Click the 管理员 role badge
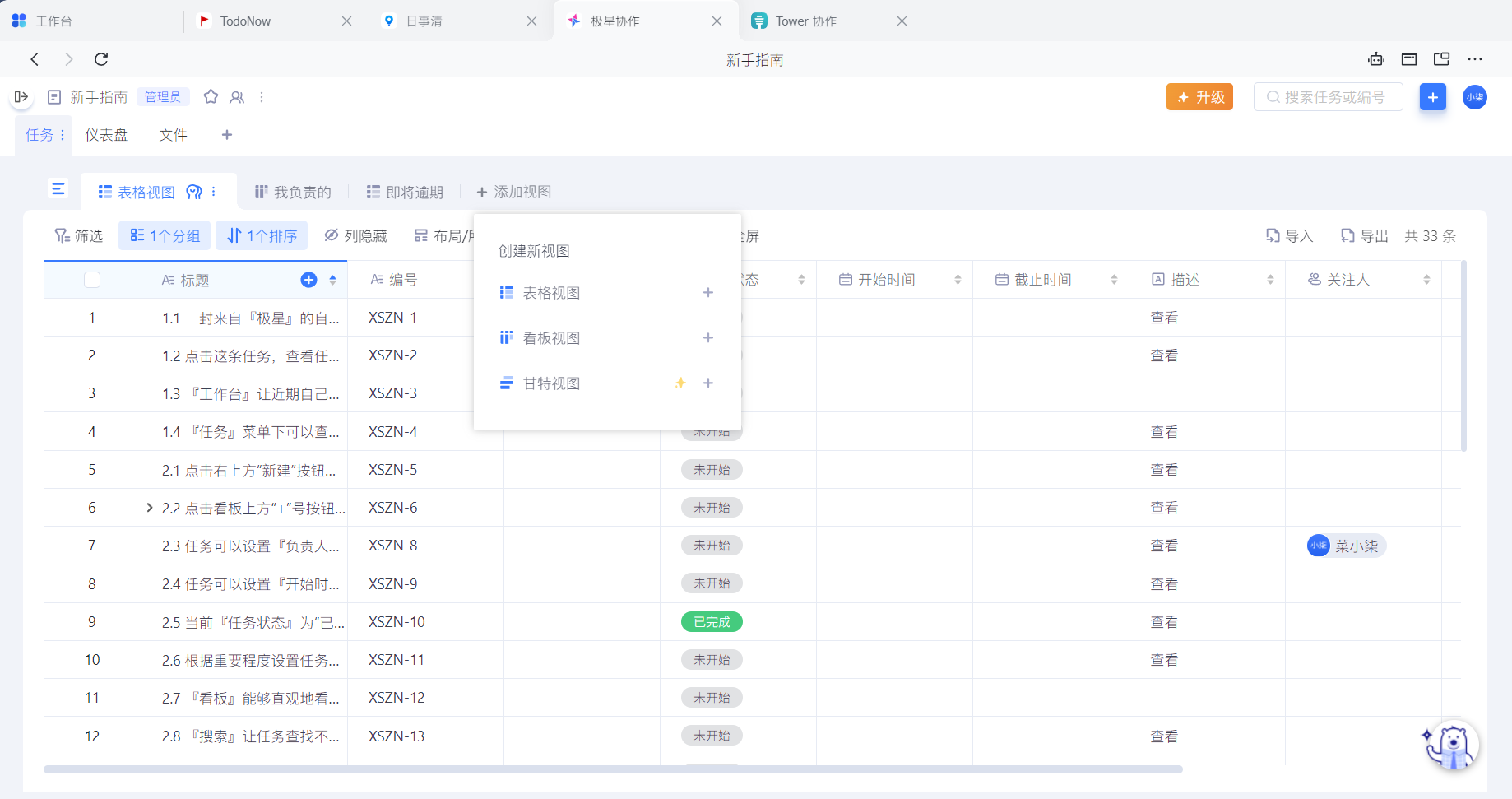This screenshot has height=799, width=1512. click(x=163, y=97)
